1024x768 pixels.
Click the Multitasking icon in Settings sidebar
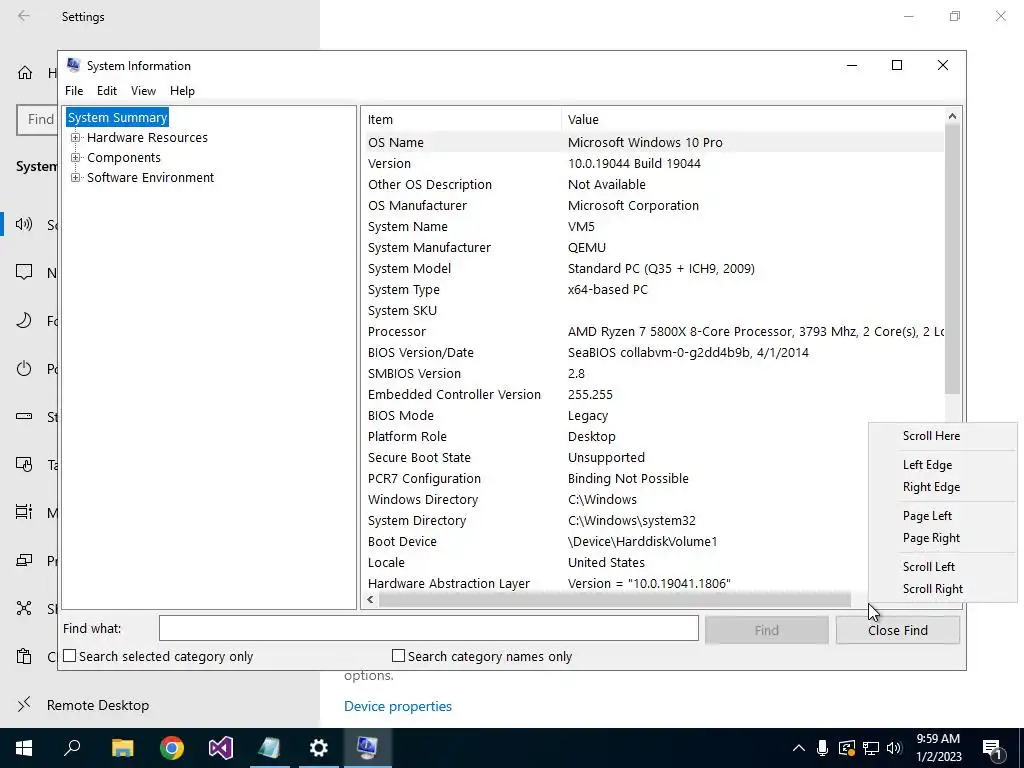tap(24, 512)
